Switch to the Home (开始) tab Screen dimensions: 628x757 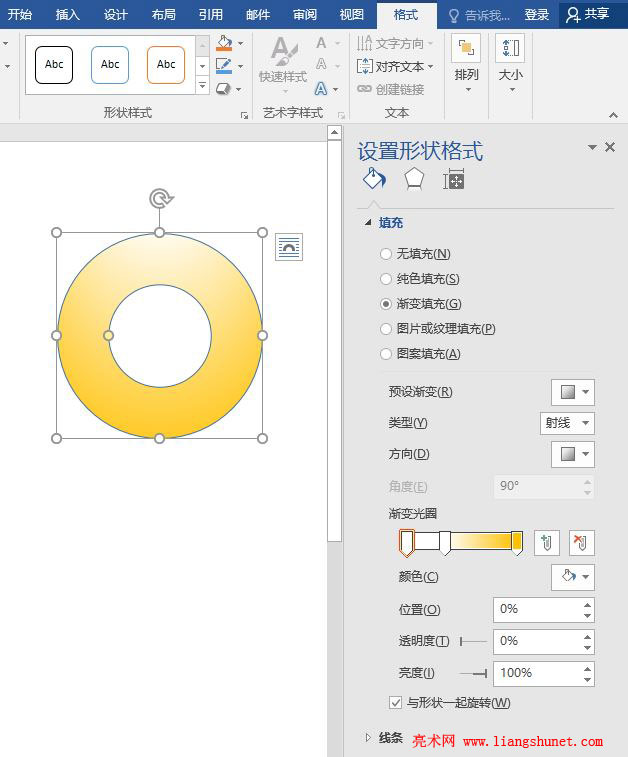(20, 14)
